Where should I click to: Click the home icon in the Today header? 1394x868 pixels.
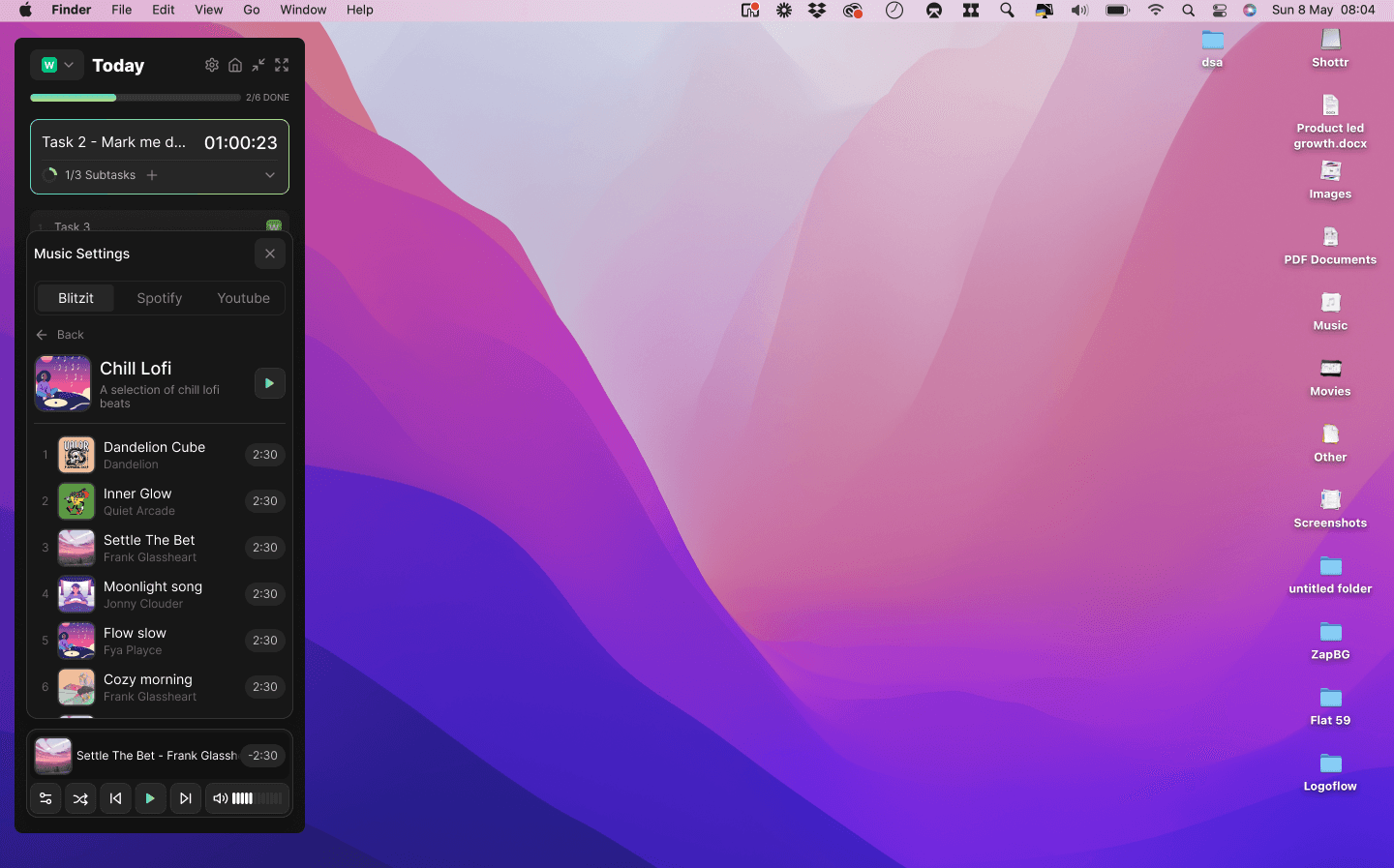pyautogui.click(x=235, y=65)
